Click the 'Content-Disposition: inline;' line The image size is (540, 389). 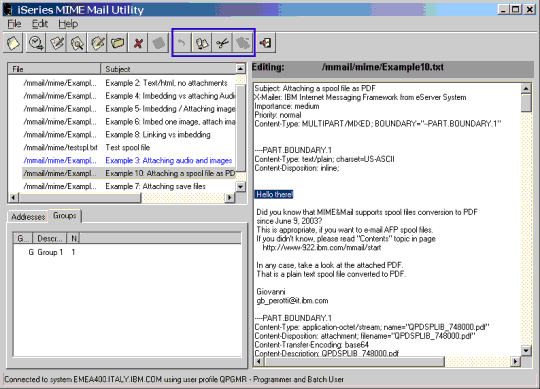pos(297,168)
